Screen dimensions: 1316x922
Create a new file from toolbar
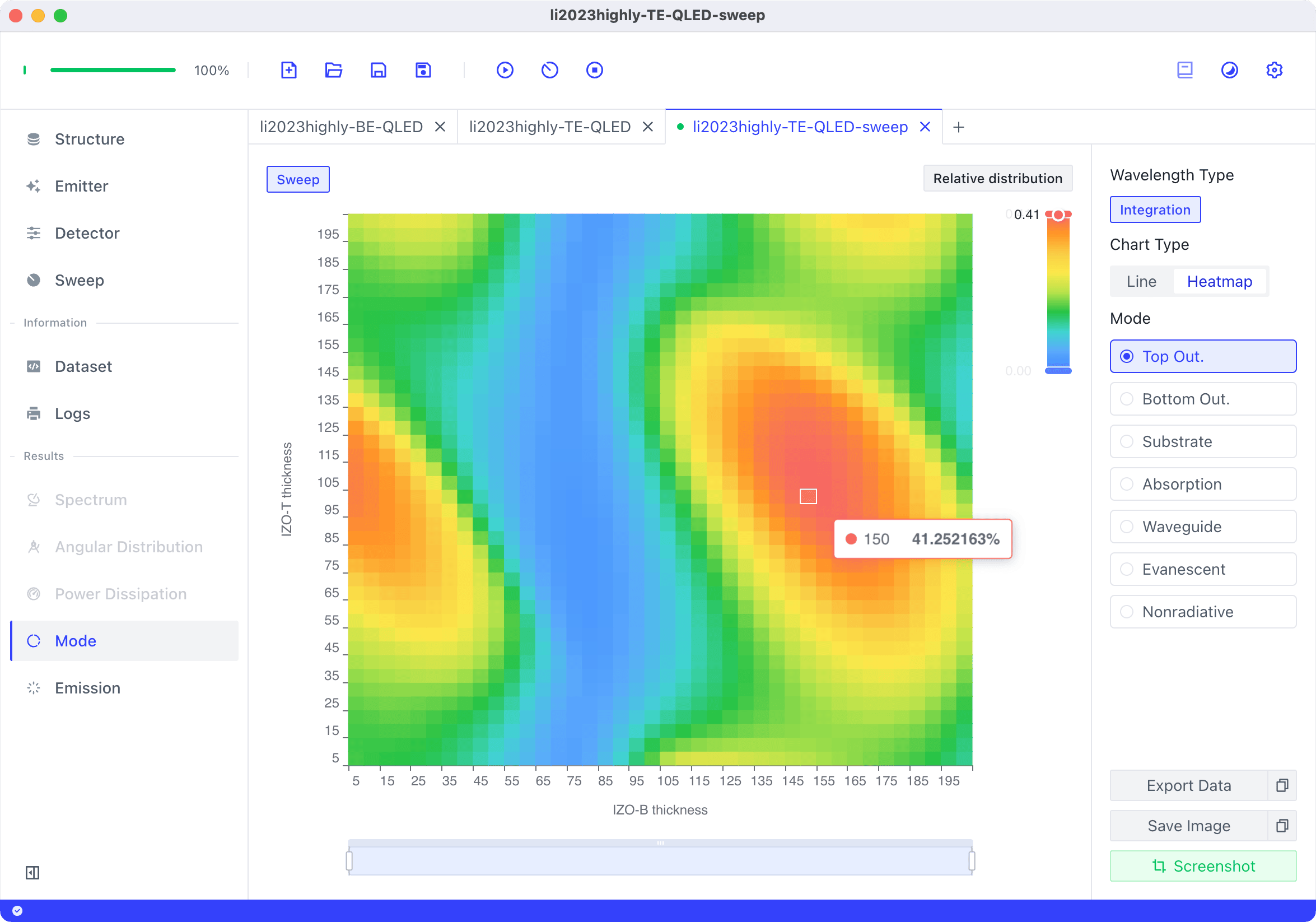[289, 70]
